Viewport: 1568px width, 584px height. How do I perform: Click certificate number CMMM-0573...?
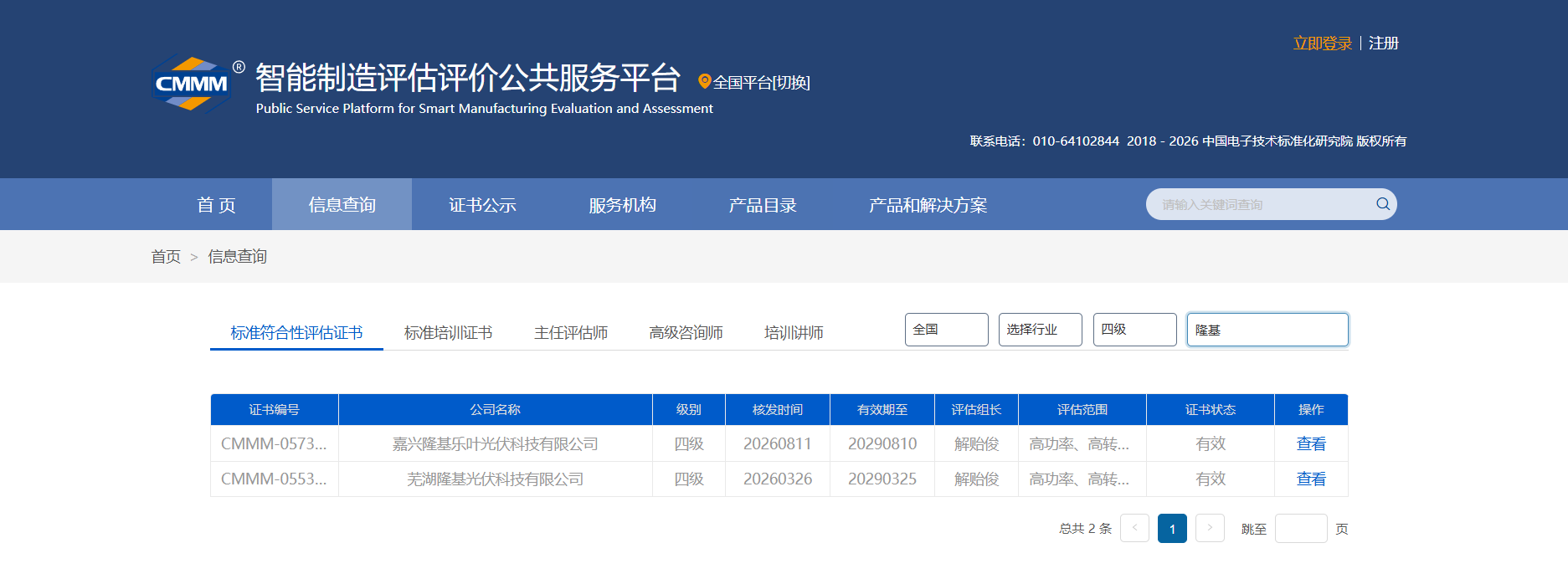274,443
